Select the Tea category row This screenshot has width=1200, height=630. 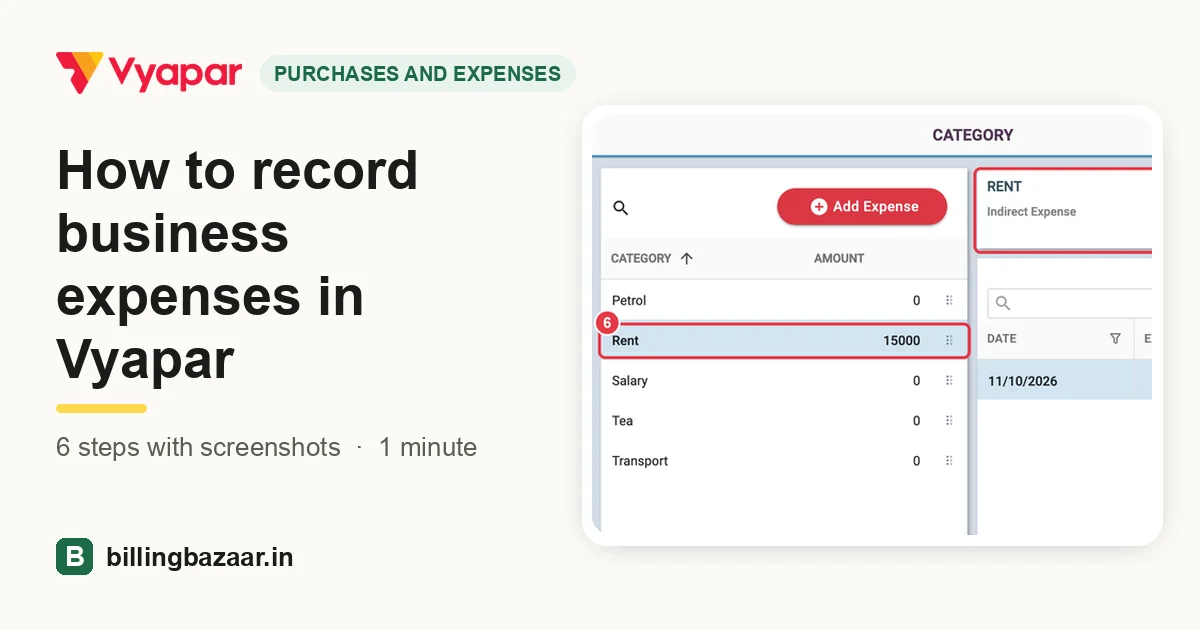pos(783,421)
